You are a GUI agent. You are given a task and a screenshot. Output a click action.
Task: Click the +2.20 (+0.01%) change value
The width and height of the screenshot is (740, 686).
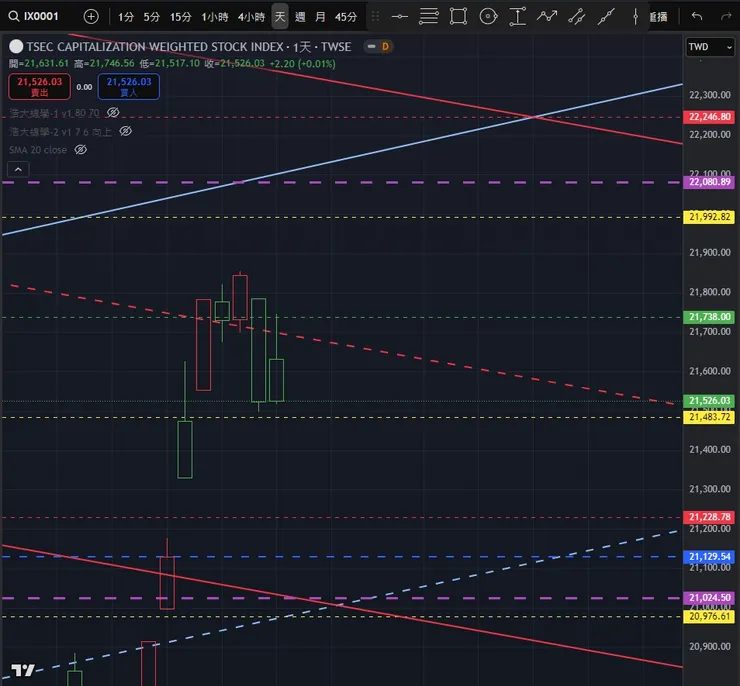pos(303,64)
